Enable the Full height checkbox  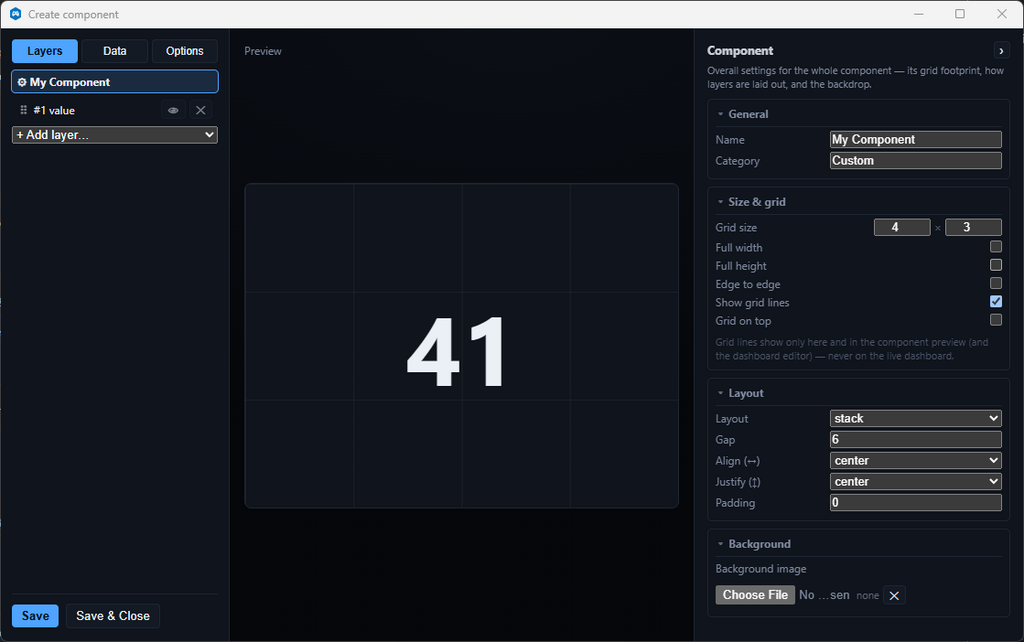point(995,265)
